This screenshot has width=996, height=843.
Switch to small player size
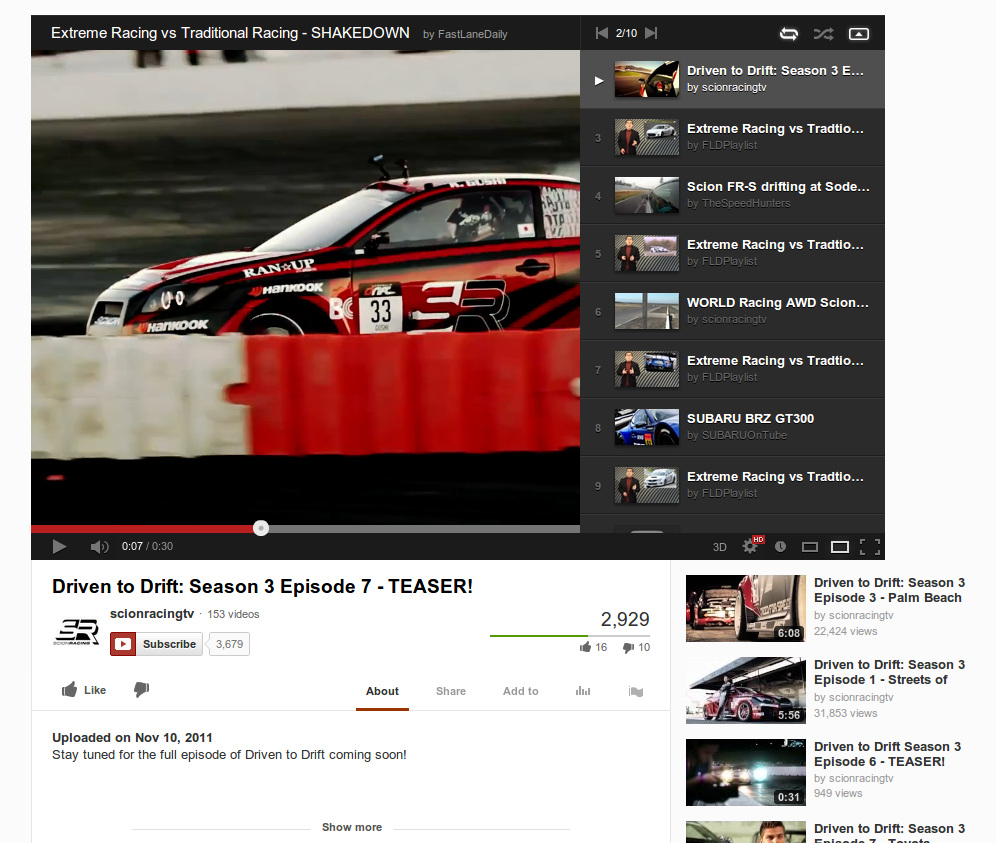pyautogui.click(x=810, y=547)
